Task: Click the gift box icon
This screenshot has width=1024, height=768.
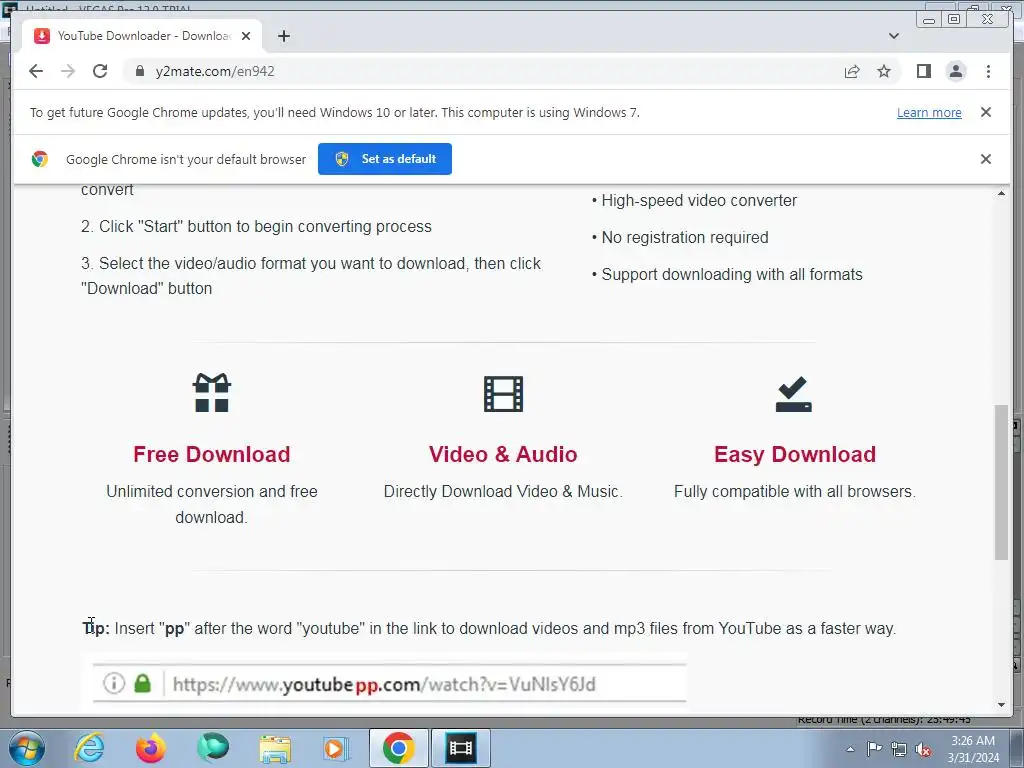Action: [x=212, y=393]
